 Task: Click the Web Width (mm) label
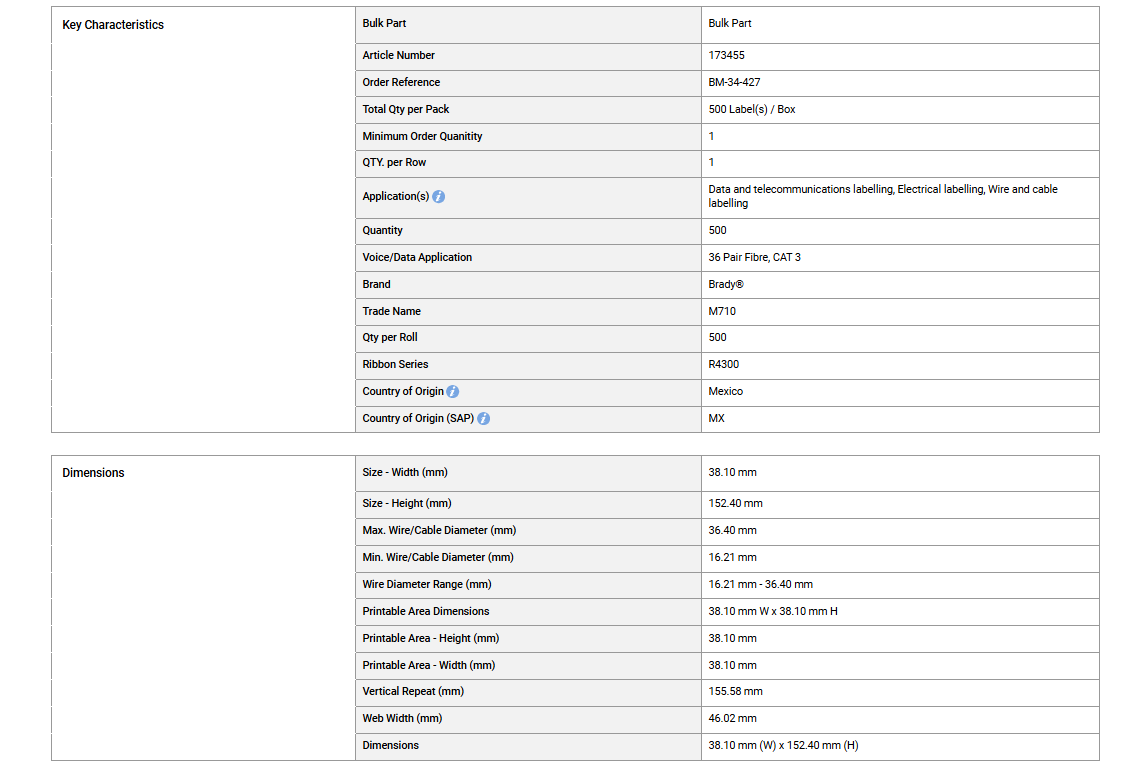[402, 719]
